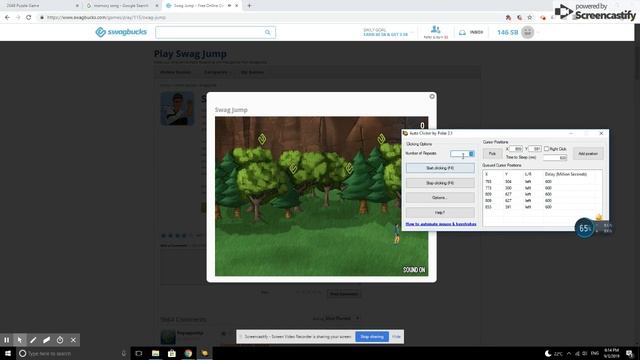Click the taskbar microphone icon
This screenshot has width=640, height=360.
(x=124, y=353)
